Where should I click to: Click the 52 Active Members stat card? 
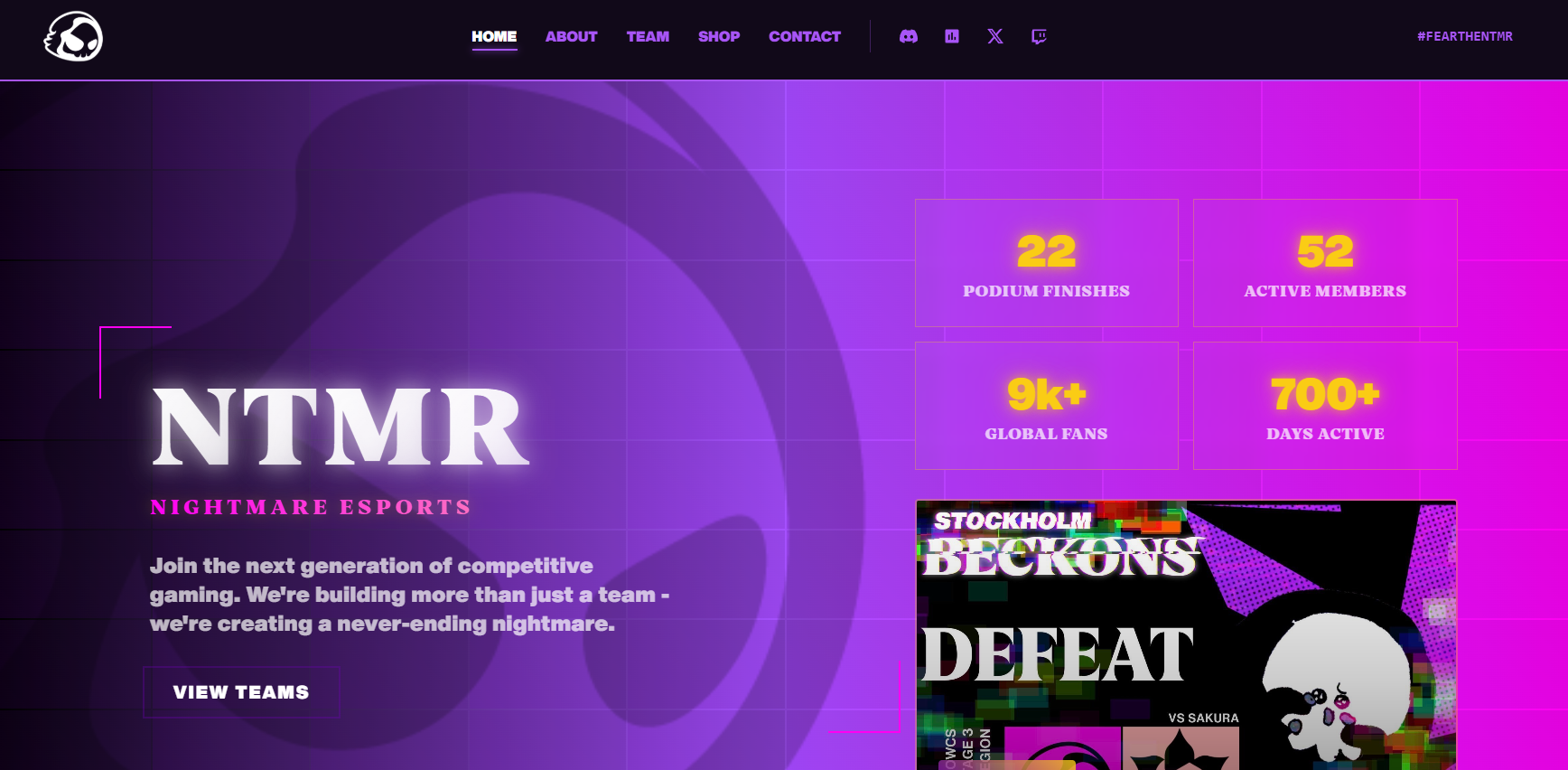click(x=1325, y=263)
